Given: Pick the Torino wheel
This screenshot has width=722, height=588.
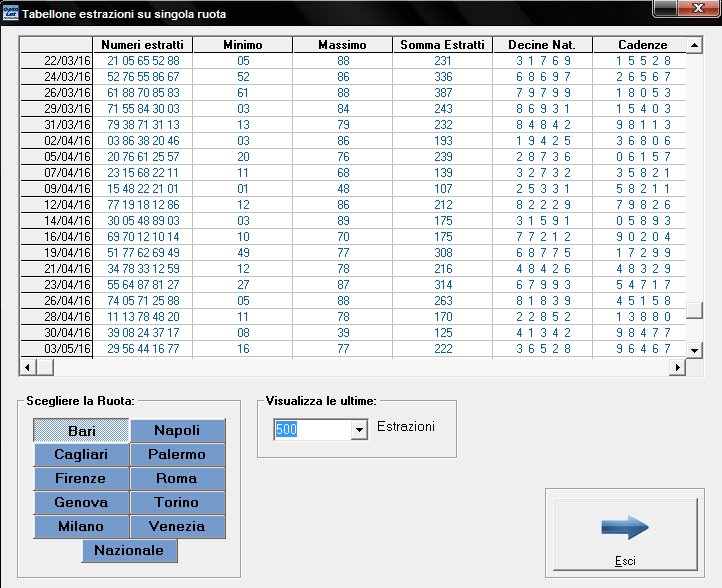Looking at the screenshot, I should (178, 502).
